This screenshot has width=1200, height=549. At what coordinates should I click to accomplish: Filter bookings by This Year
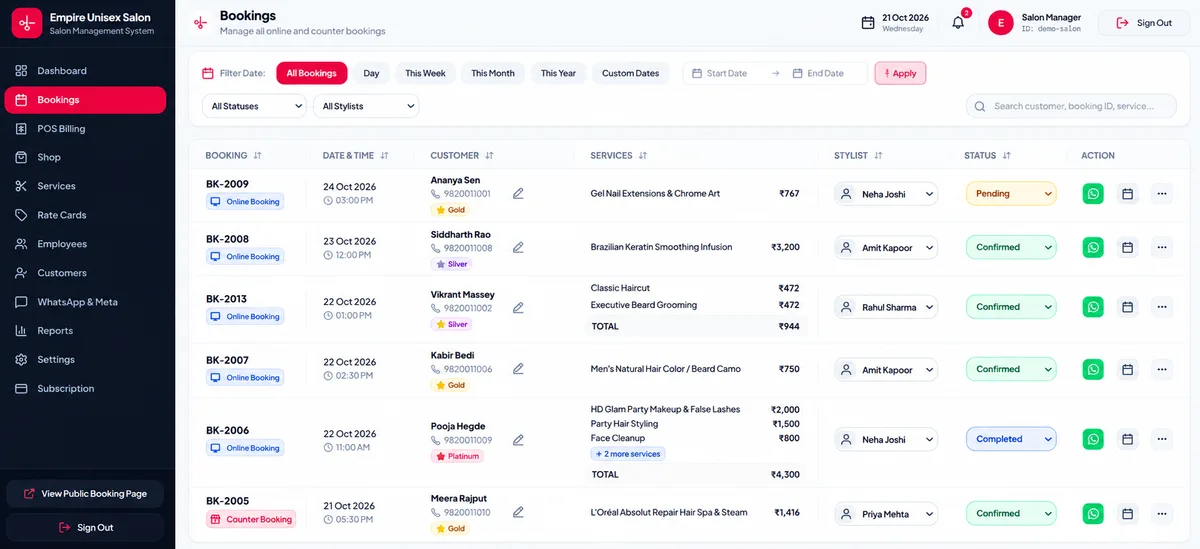click(558, 73)
